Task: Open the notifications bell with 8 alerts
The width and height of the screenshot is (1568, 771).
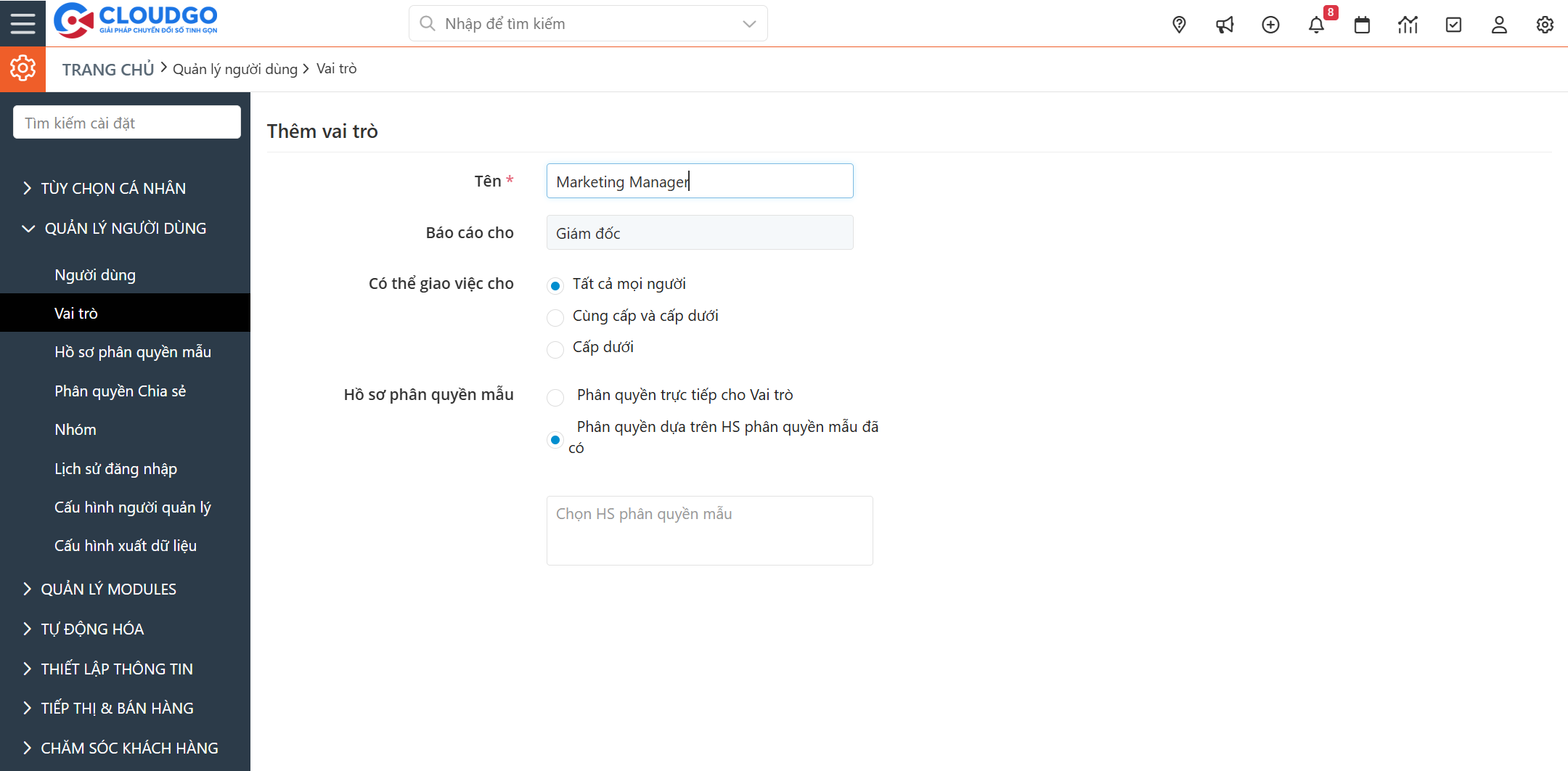Action: (1316, 24)
